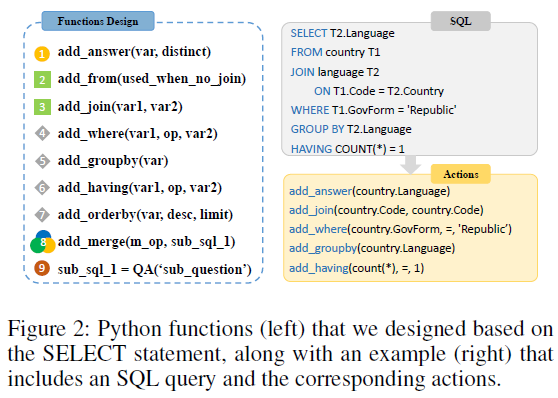Click the gray diamond numbered 6
The height and width of the screenshot is (398, 558).
[x=42, y=188]
